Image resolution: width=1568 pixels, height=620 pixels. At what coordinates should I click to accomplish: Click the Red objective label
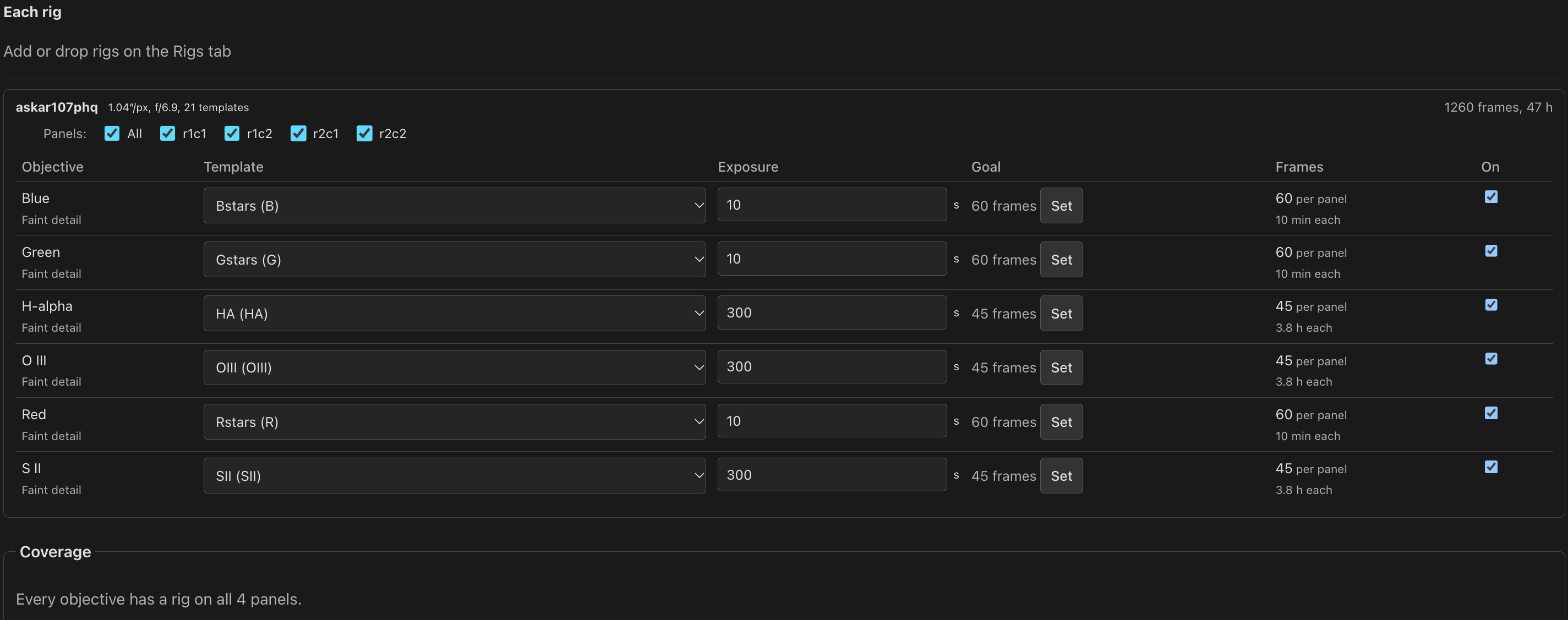(34, 414)
